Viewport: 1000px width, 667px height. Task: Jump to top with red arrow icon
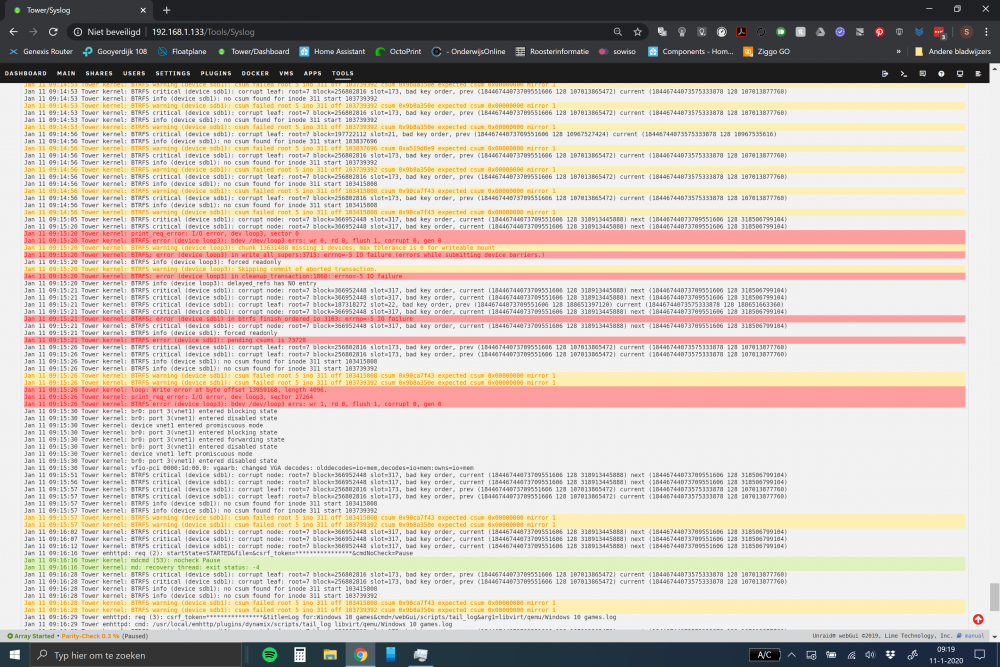tap(978, 619)
